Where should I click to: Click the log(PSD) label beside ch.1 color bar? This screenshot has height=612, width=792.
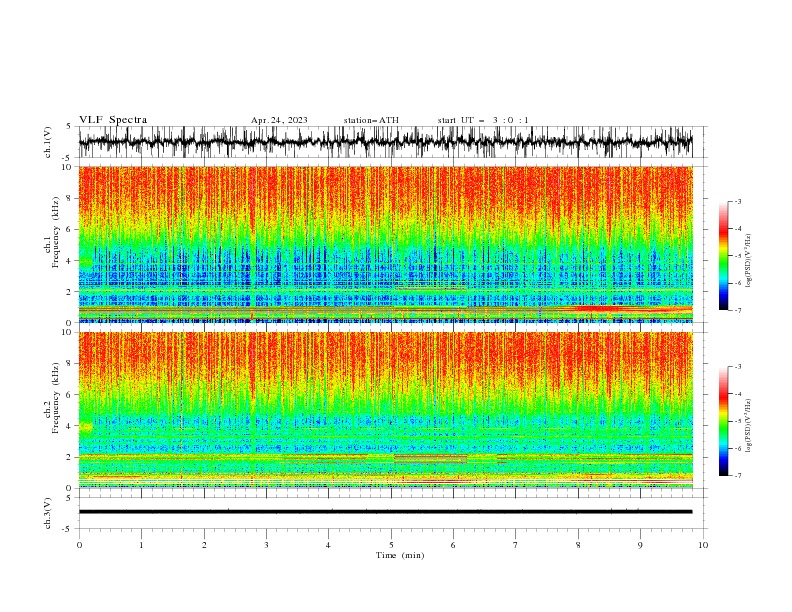748,261
